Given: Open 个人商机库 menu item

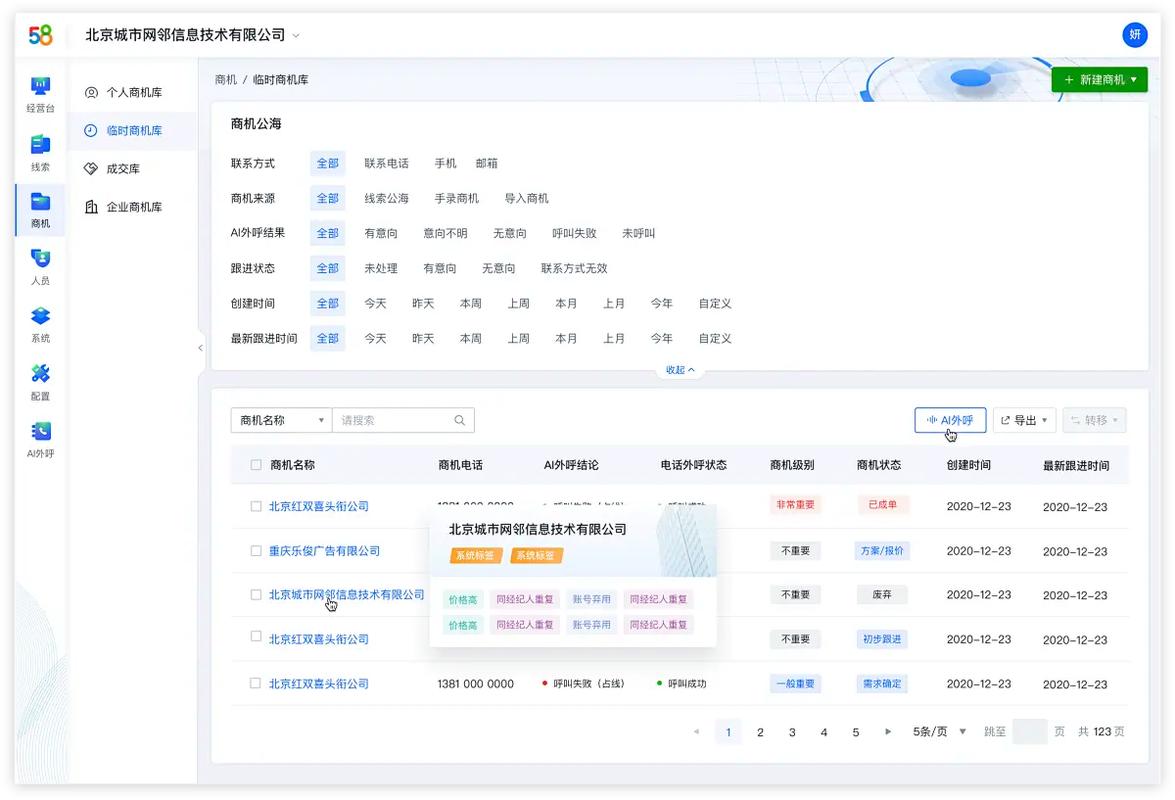Looking at the screenshot, I should (x=132, y=92).
